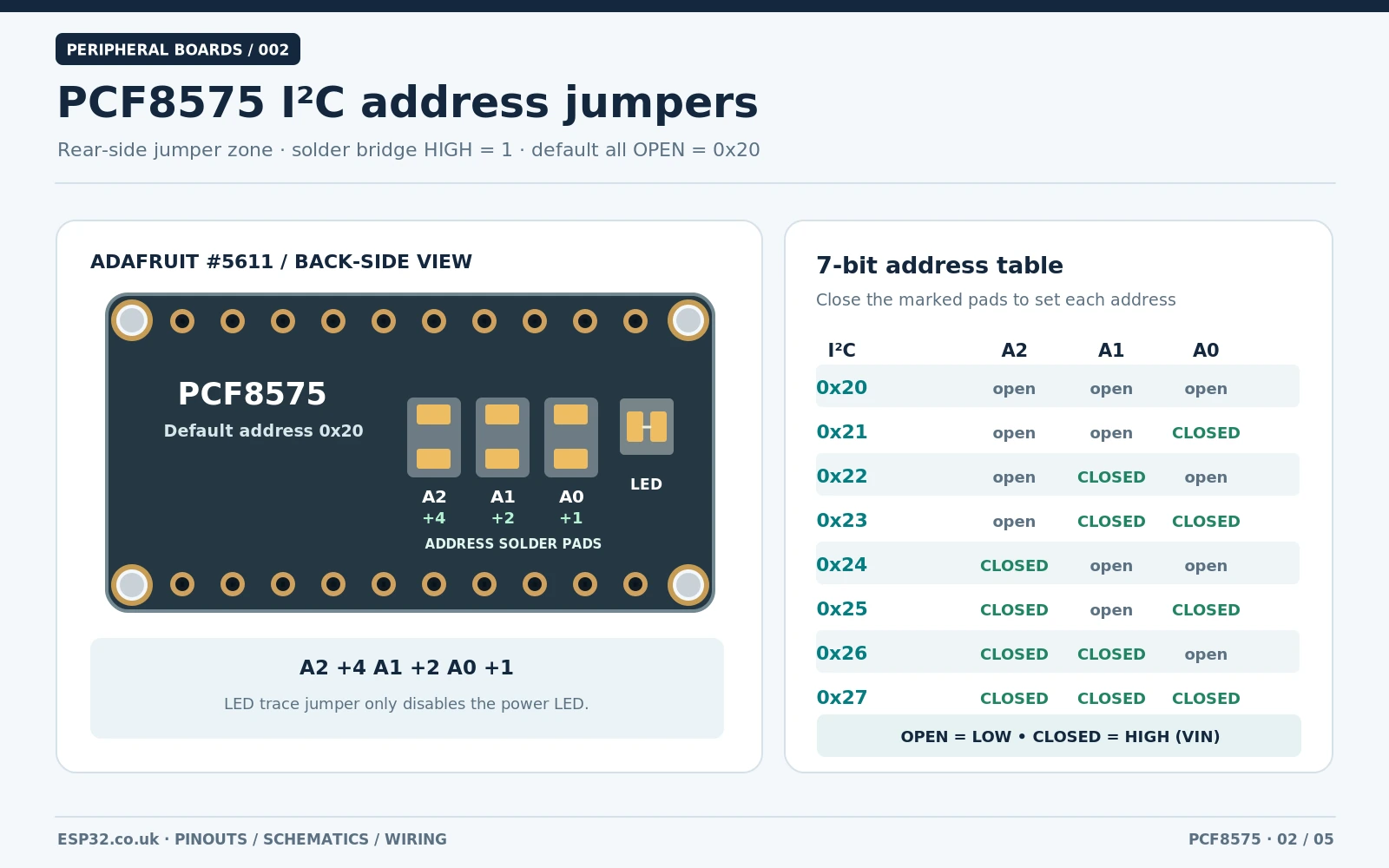Viewport: 1389px width, 868px height.
Task: Click the A2 column header
Action: tap(1014, 350)
